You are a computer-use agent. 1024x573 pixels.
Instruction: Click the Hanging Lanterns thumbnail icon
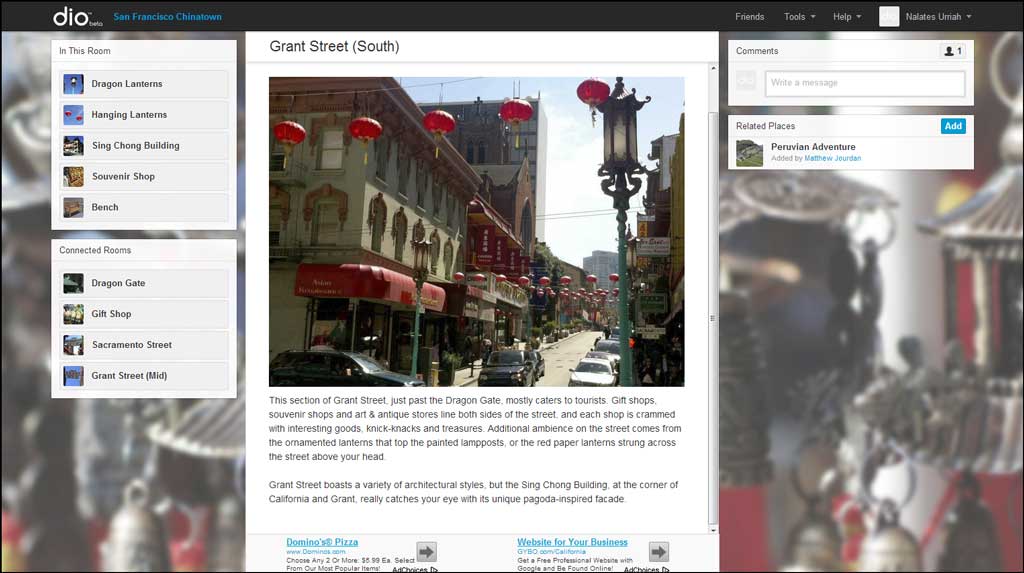coord(73,114)
